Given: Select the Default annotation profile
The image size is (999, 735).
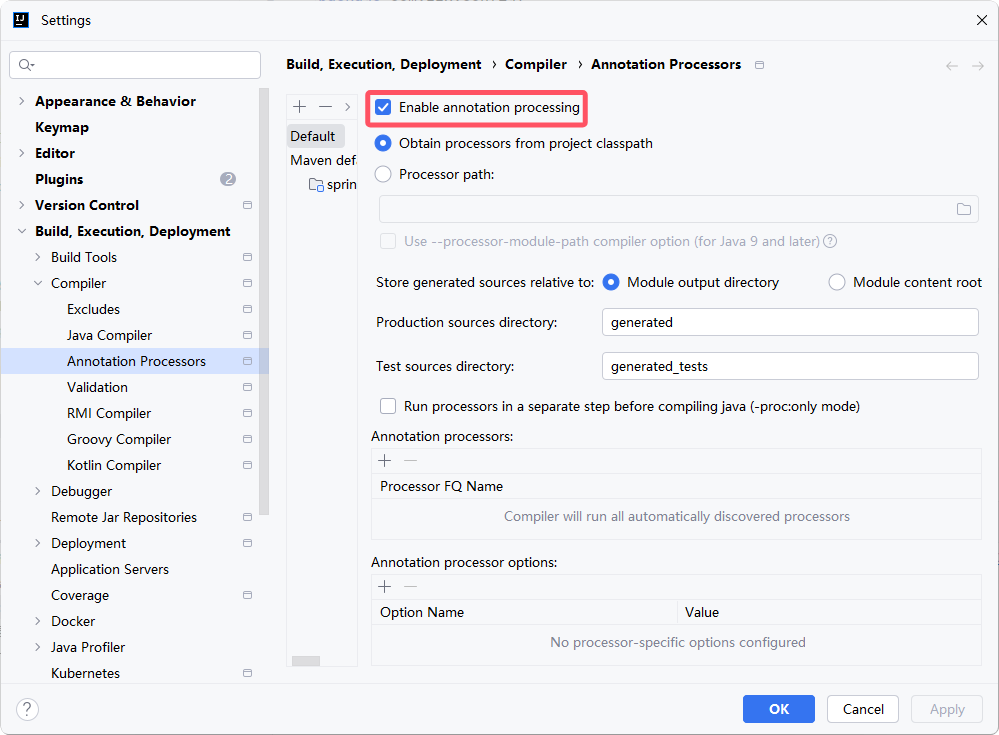Looking at the screenshot, I should click(x=313, y=136).
